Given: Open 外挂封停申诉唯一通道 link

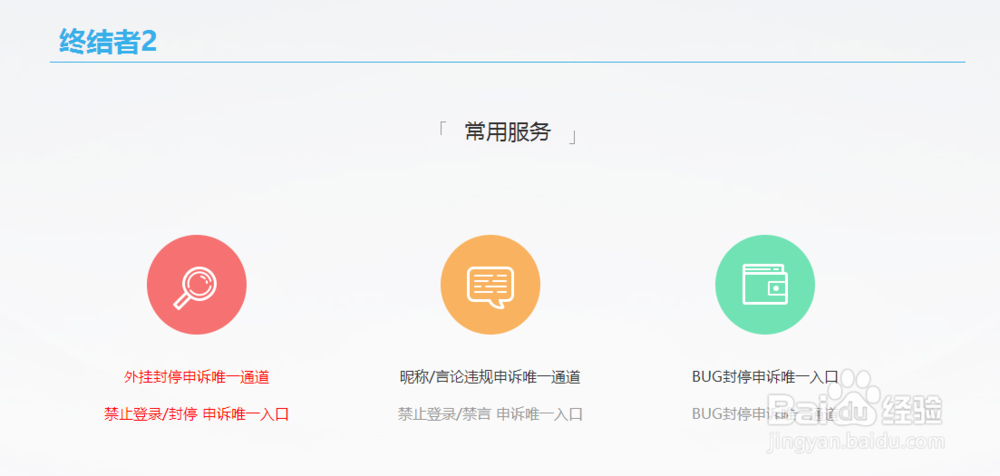Looking at the screenshot, I should [196, 377].
